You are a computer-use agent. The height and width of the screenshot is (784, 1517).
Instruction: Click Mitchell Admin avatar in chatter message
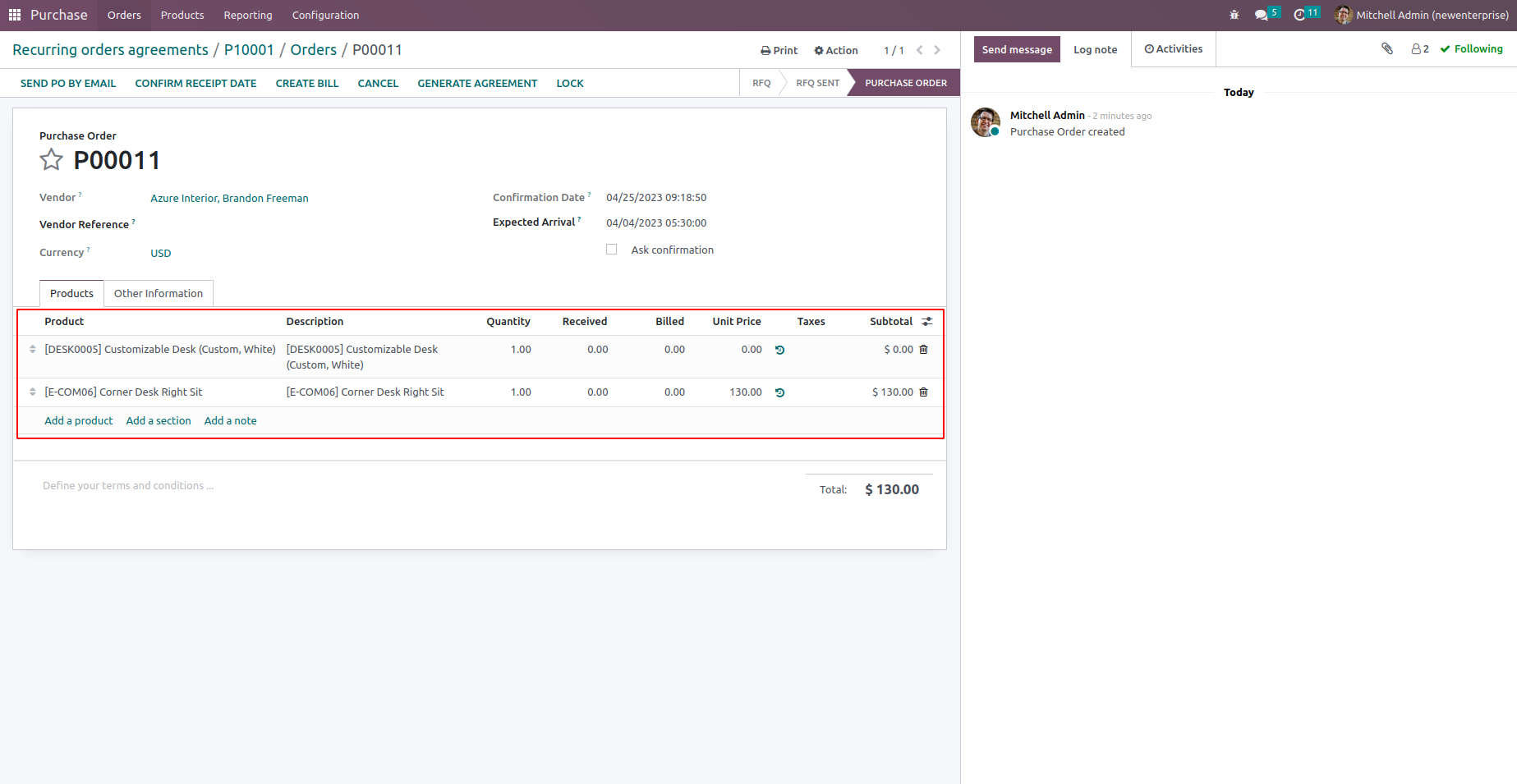[x=986, y=122]
